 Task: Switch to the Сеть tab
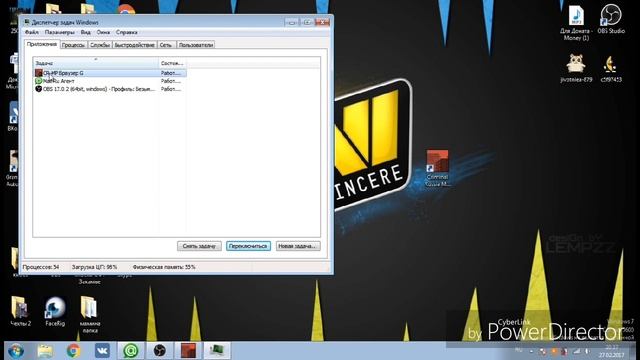click(166, 45)
